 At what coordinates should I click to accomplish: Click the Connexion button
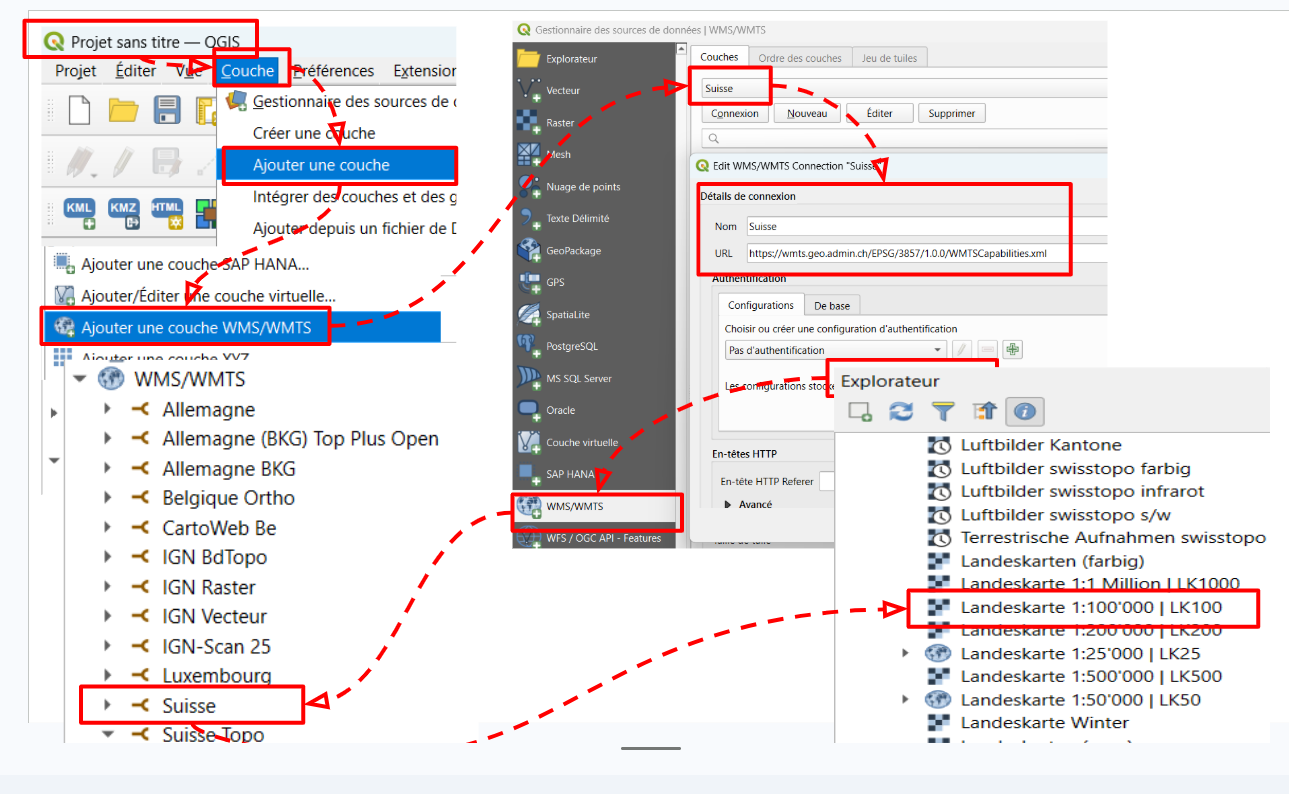(735, 114)
